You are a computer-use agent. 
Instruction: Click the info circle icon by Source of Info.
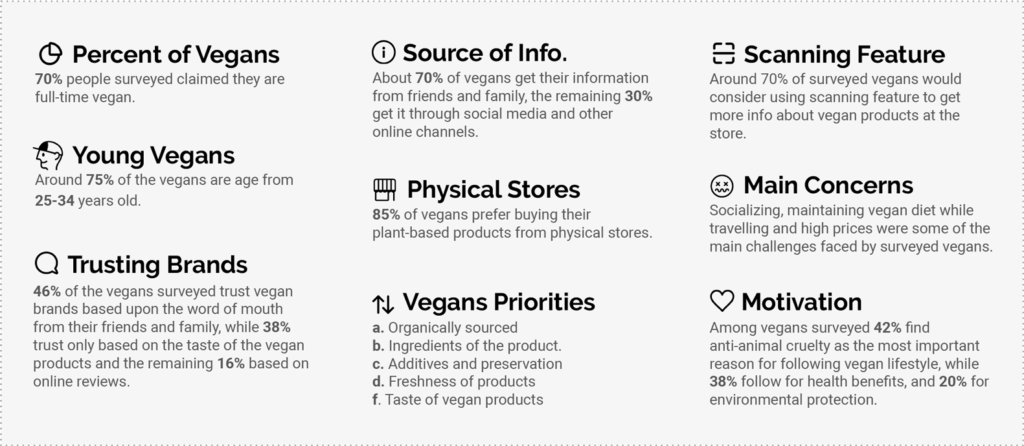click(383, 52)
